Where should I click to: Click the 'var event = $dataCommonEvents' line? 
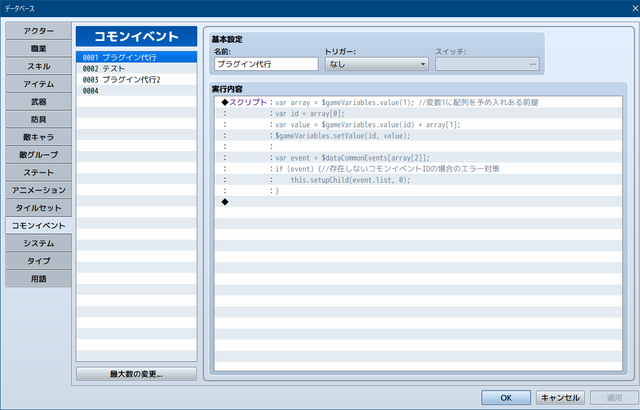tap(418, 157)
